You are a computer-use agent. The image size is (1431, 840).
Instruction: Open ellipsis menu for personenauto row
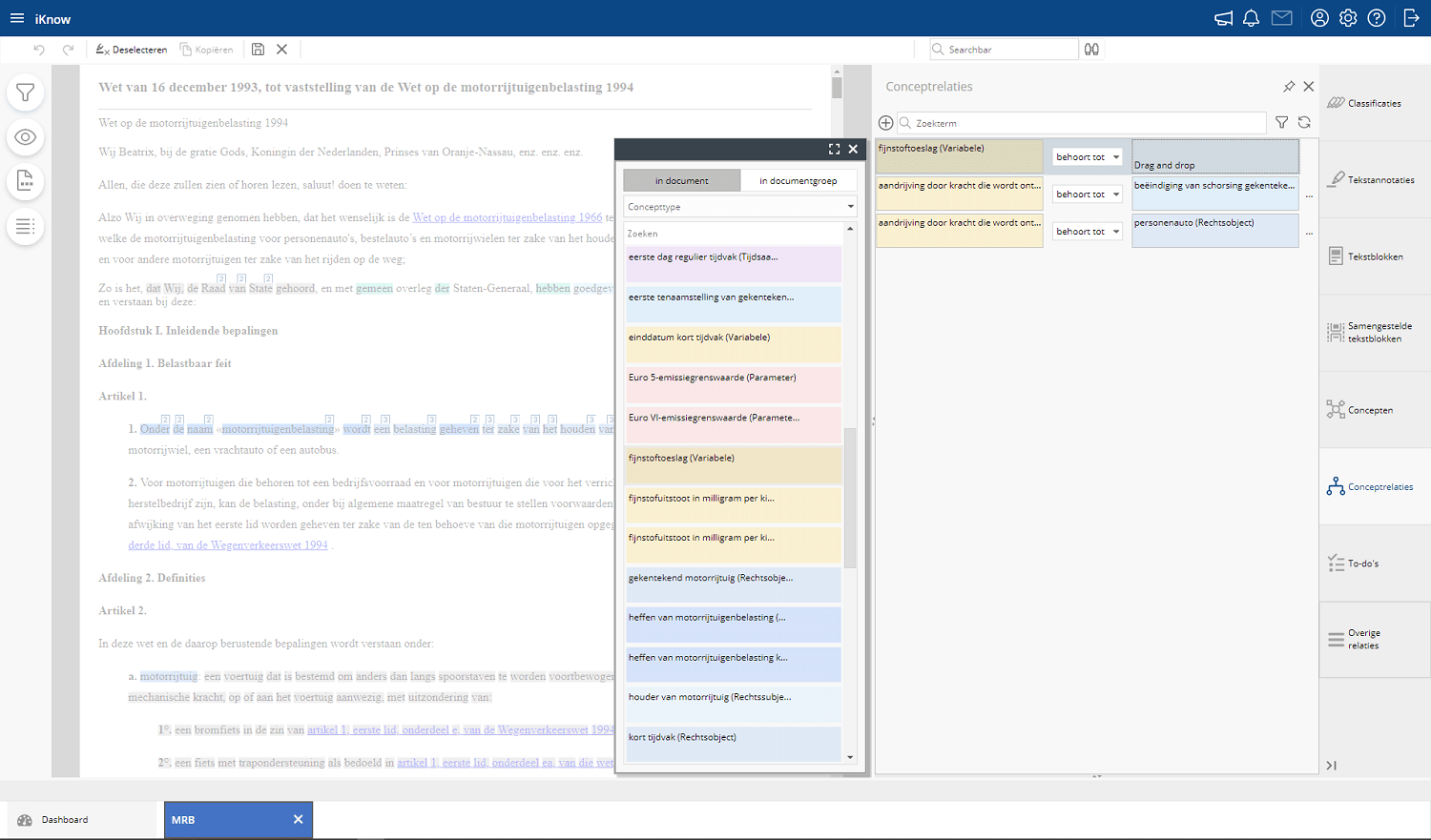1309,232
